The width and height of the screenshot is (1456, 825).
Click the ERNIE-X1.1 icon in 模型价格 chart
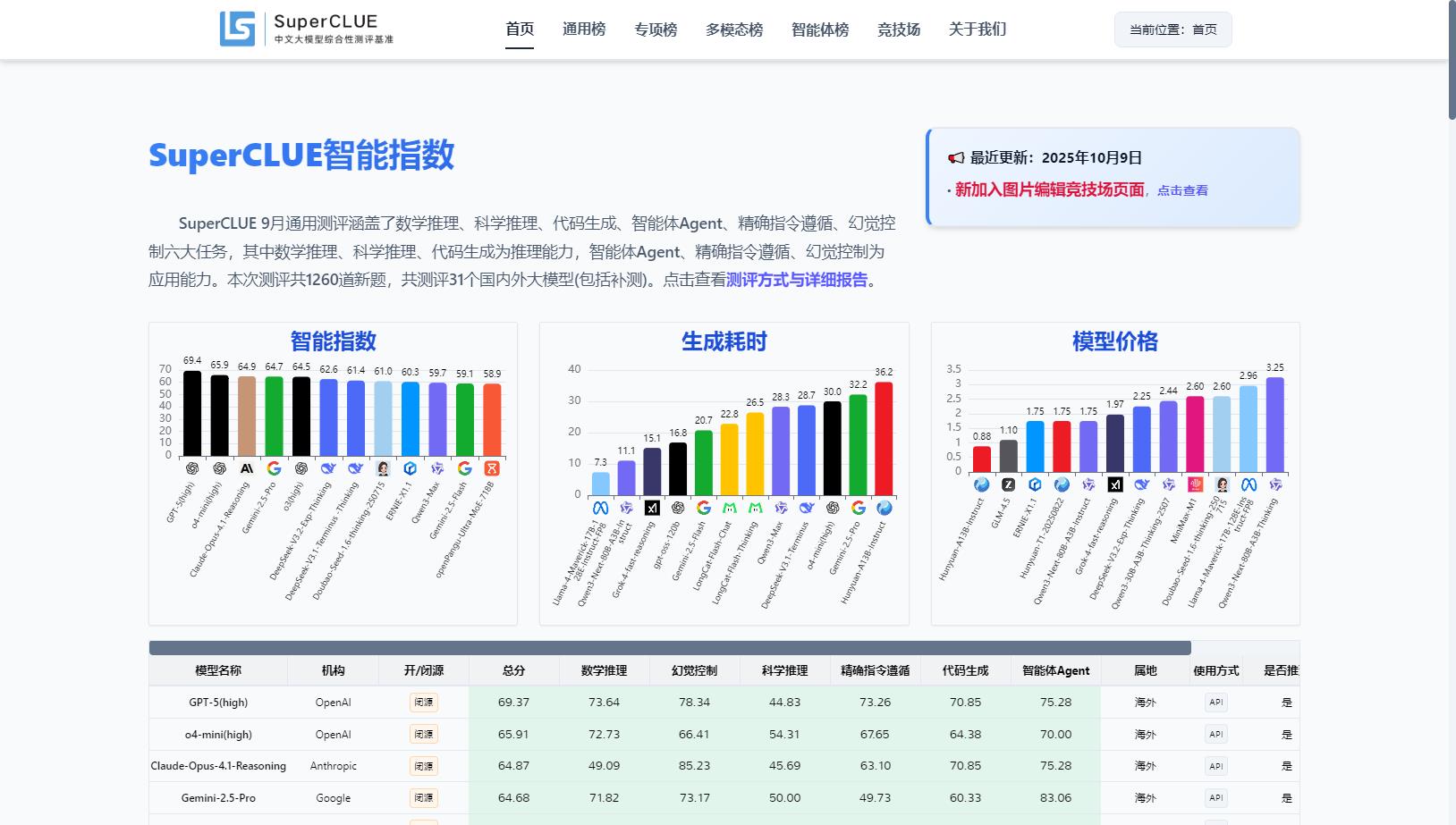click(x=1035, y=484)
